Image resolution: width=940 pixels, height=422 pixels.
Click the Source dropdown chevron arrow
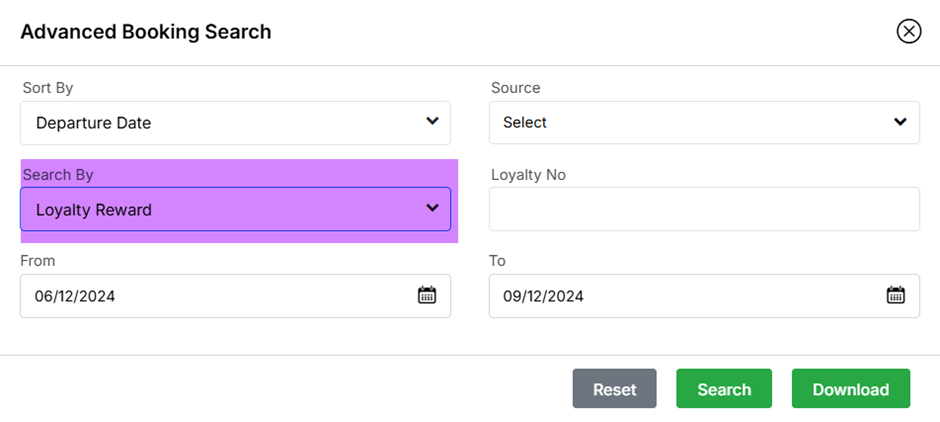click(x=900, y=121)
